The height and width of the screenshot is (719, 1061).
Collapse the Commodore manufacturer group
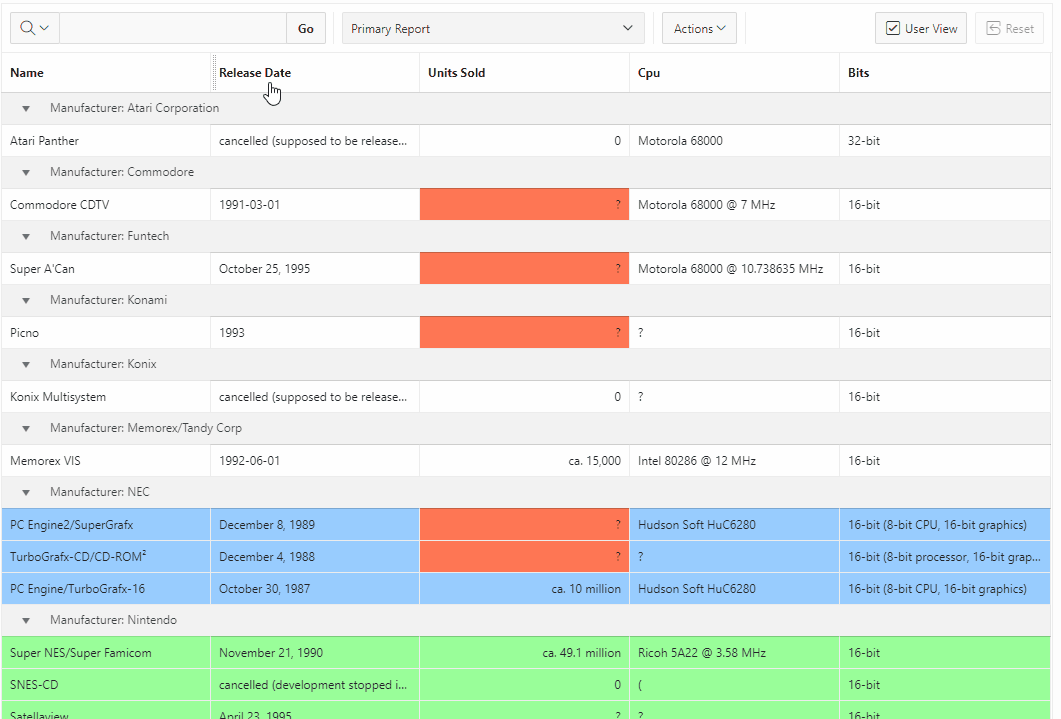pyautogui.click(x=26, y=172)
